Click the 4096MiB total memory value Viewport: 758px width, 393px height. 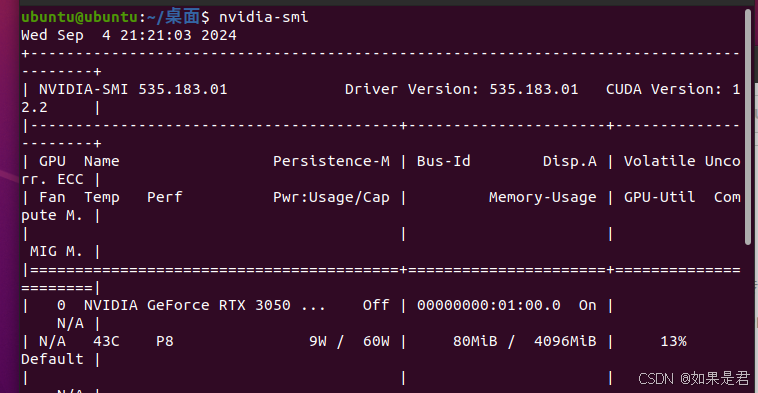click(x=565, y=341)
